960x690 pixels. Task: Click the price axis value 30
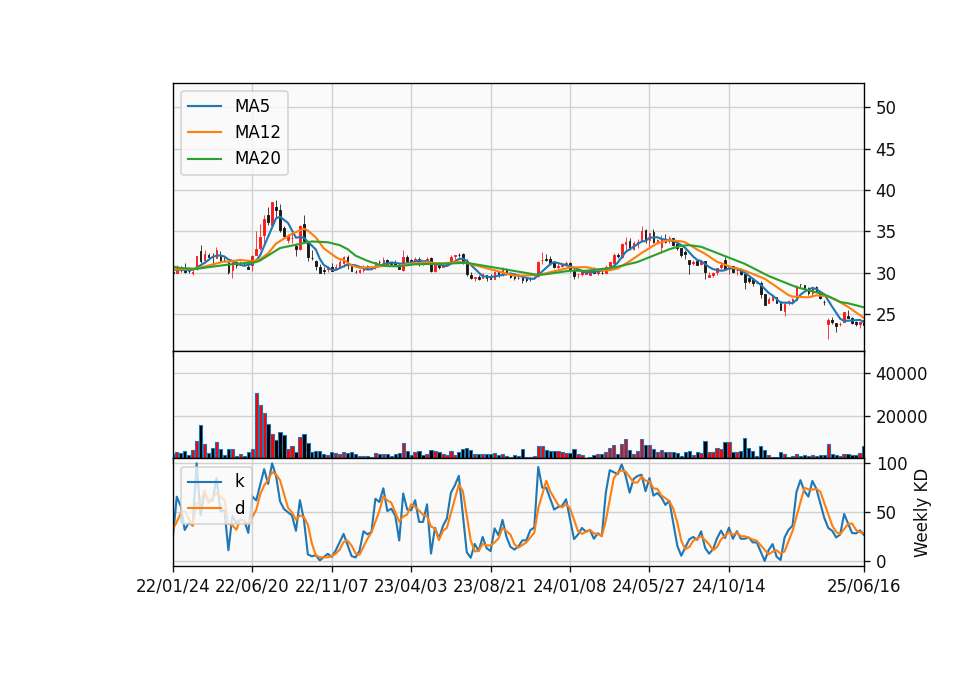tap(885, 274)
